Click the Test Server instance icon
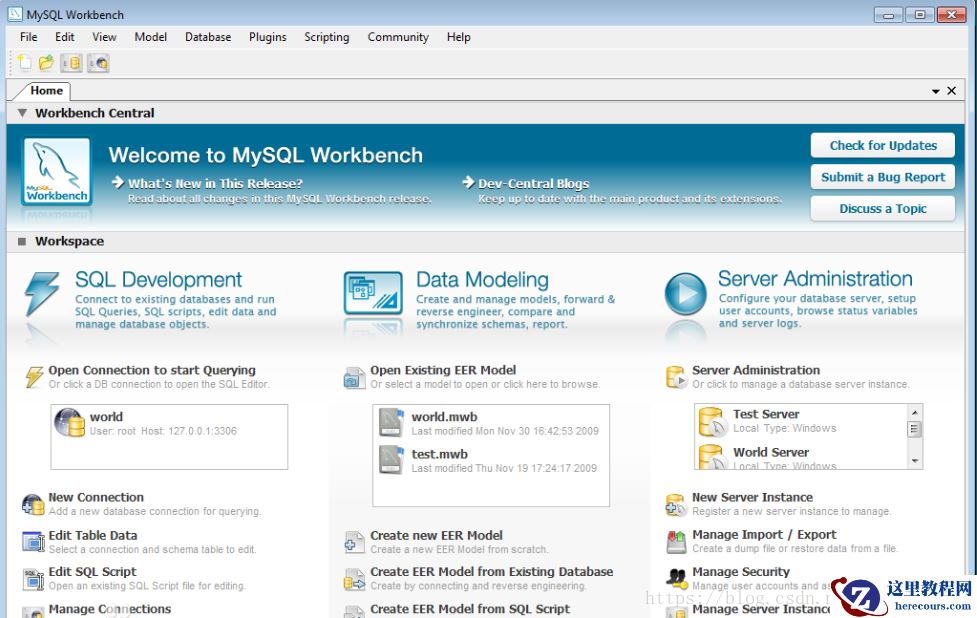Image resolution: width=977 pixels, height=618 pixels. (712, 421)
